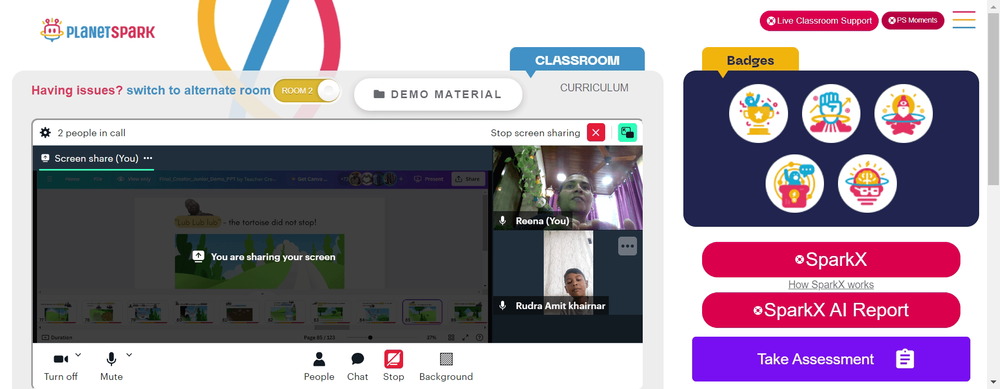
Task: Click Present in the shared Canva screen
Action: pos(429,179)
